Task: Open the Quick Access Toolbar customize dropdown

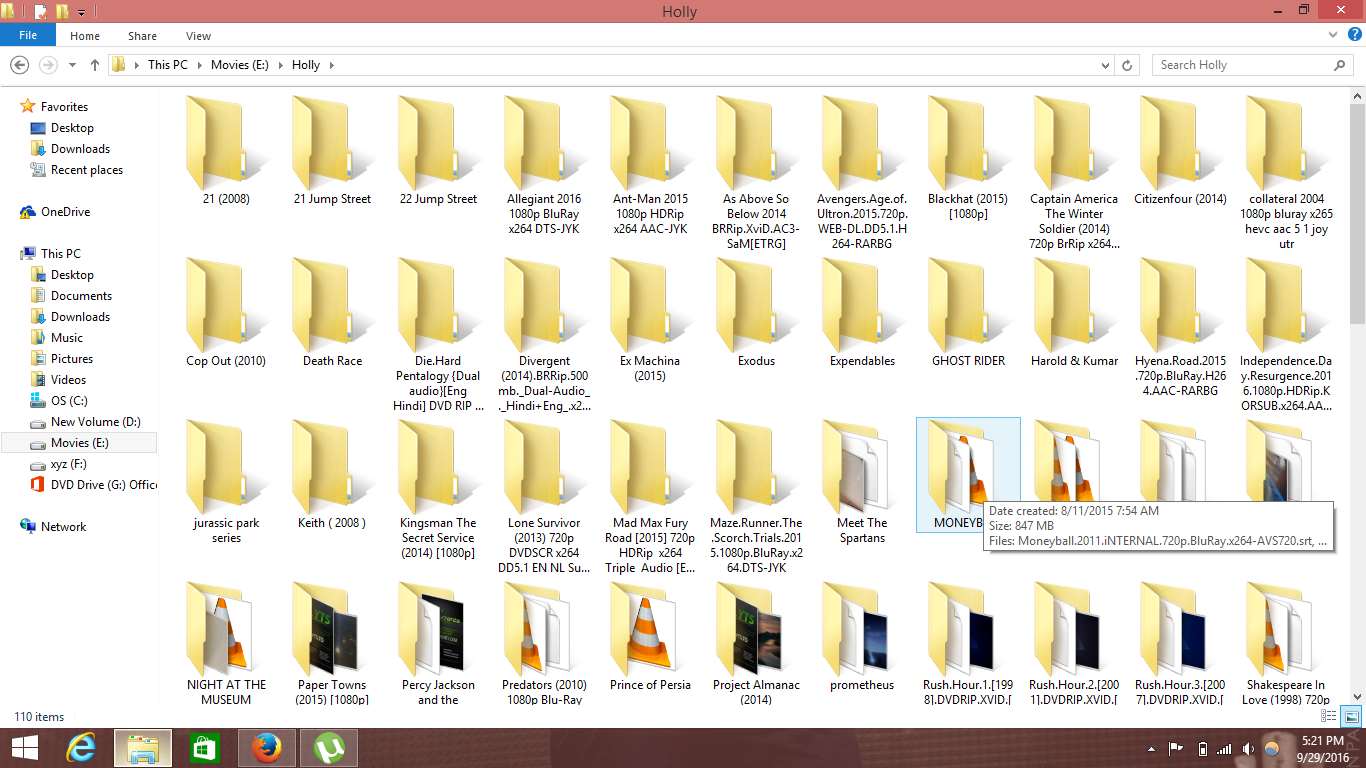Action: tap(81, 12)
